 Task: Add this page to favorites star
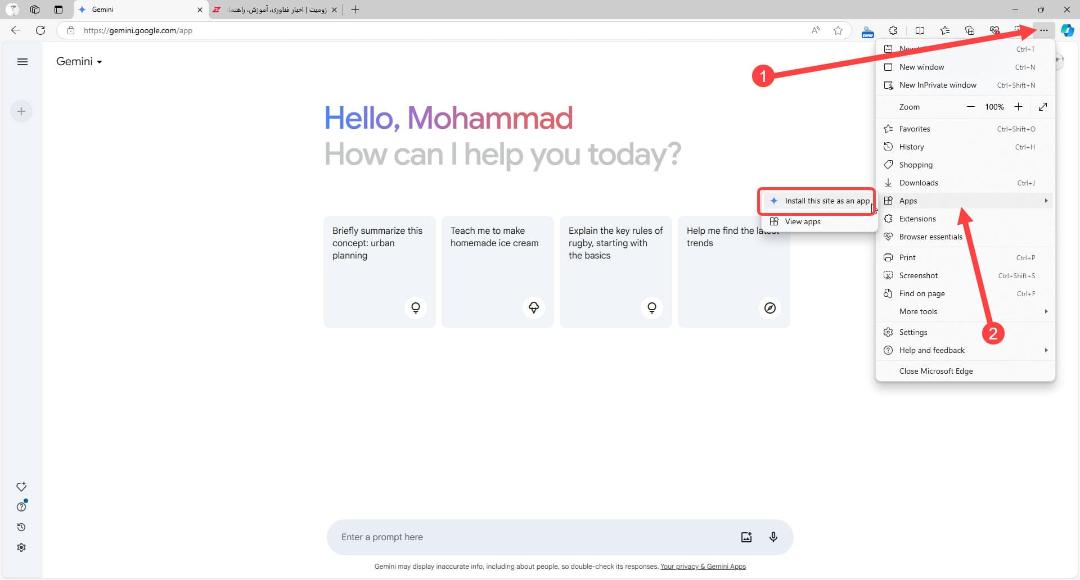click(838, 30)
